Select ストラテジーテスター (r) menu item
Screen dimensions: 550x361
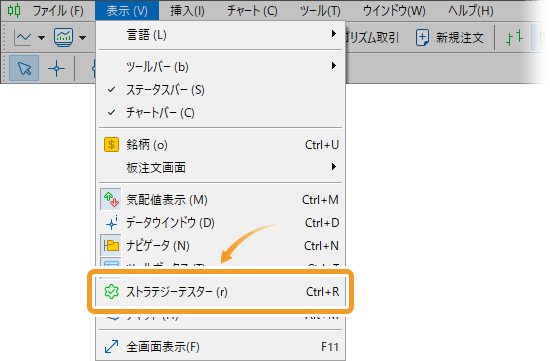tap(220, 292)
